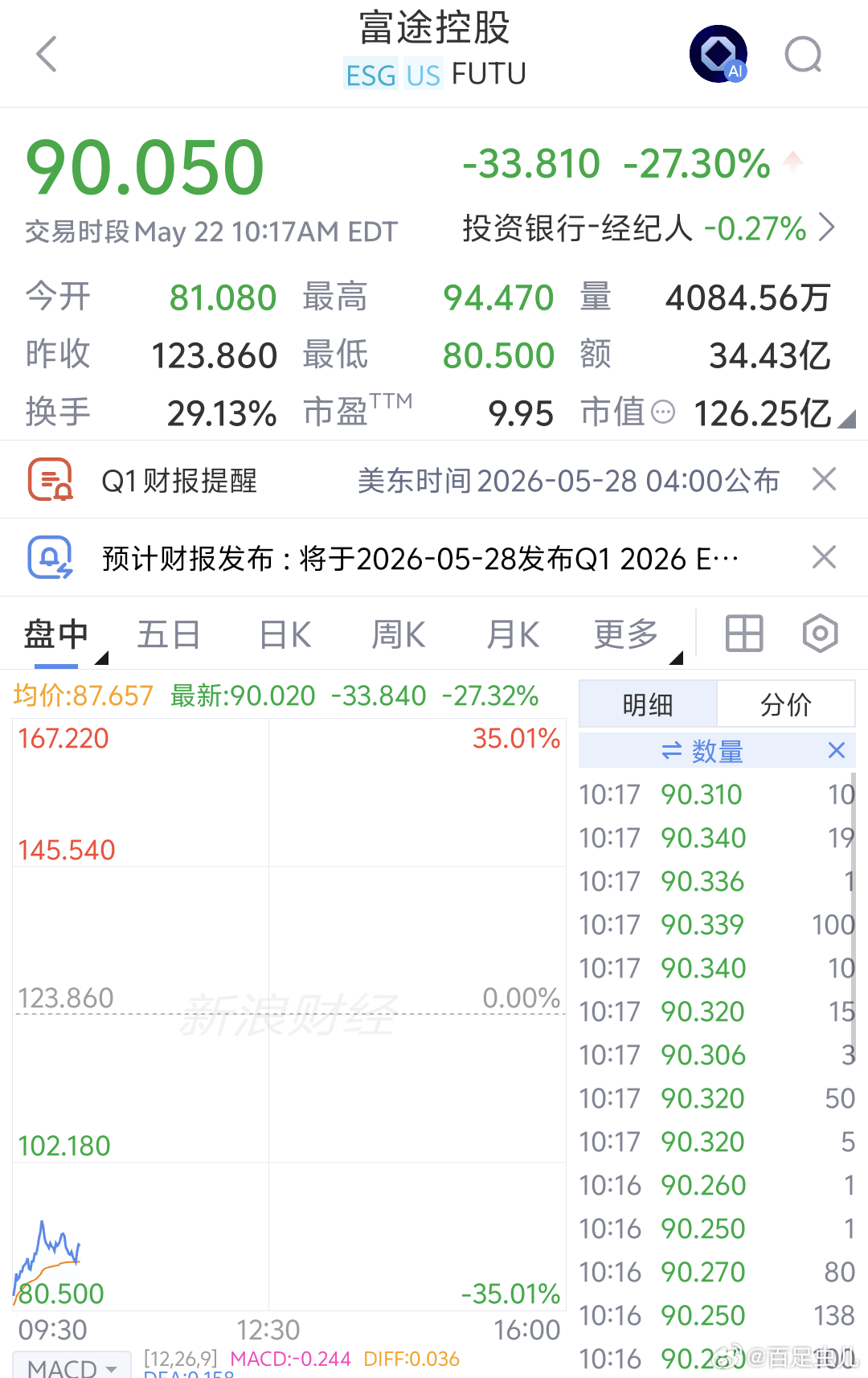Tap the 最新:90.020 label
The height and width of the screenshot is (1378, 868).
243,695
